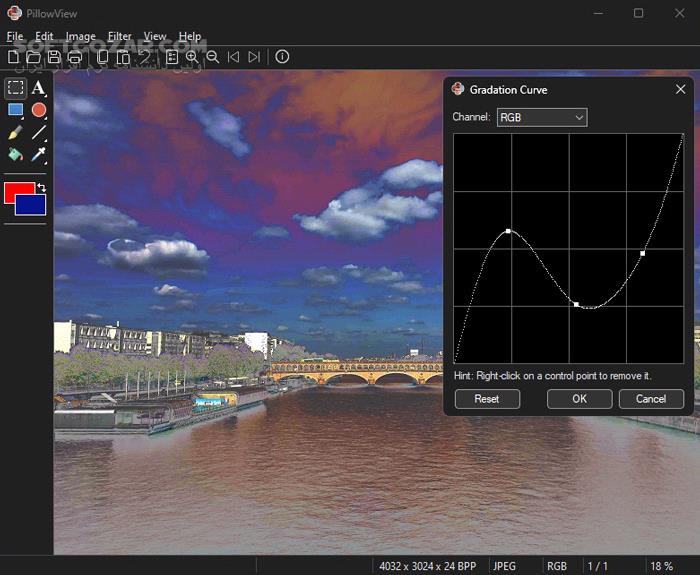The image size is (700, 575).
Task: Click the blue background color swatch
Action: pyautogui.click(x=33, y=206)
